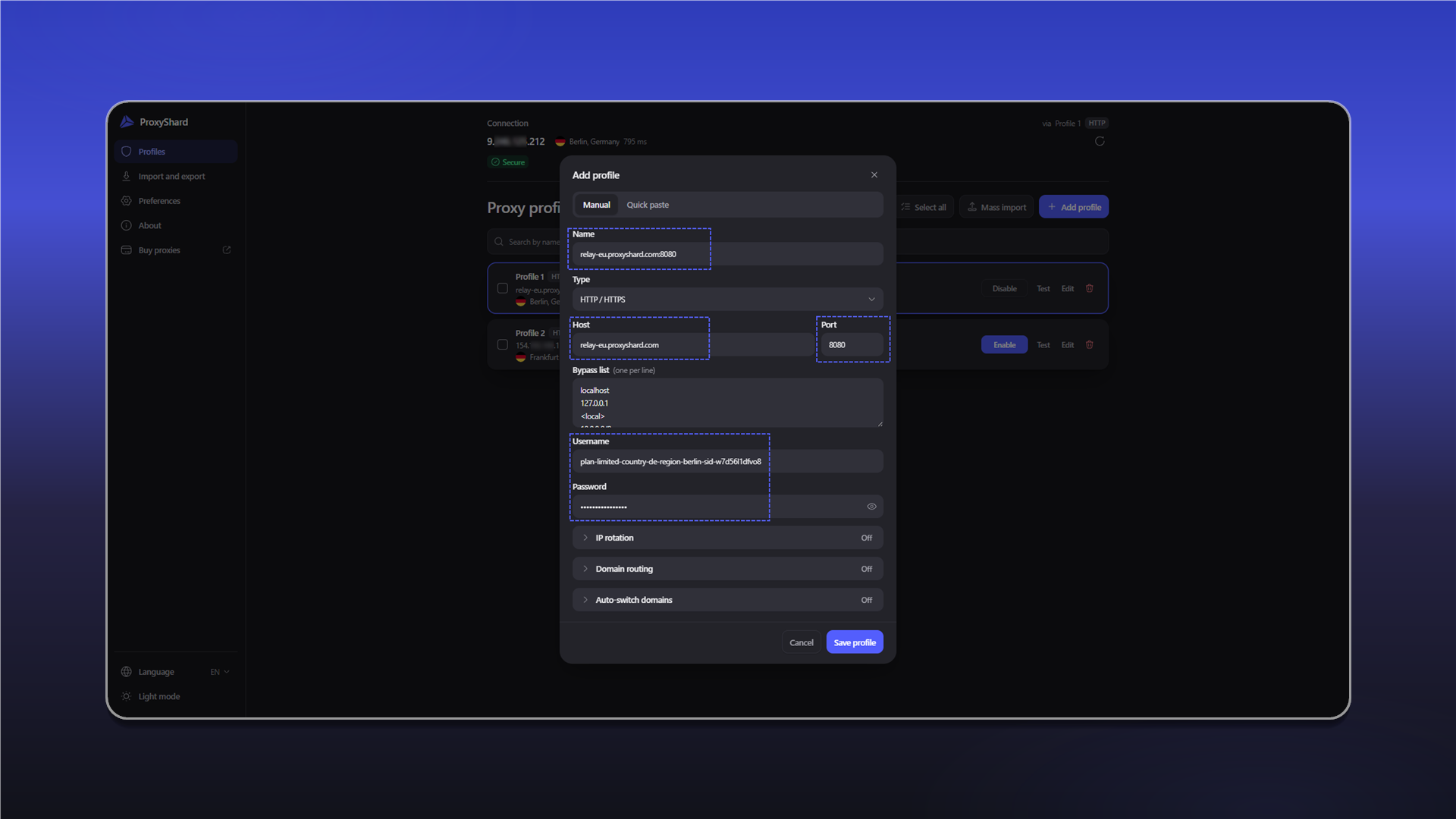Test Profile 1 connection
This screenshot has height=819, width=1456.
tap(1043, 289)
